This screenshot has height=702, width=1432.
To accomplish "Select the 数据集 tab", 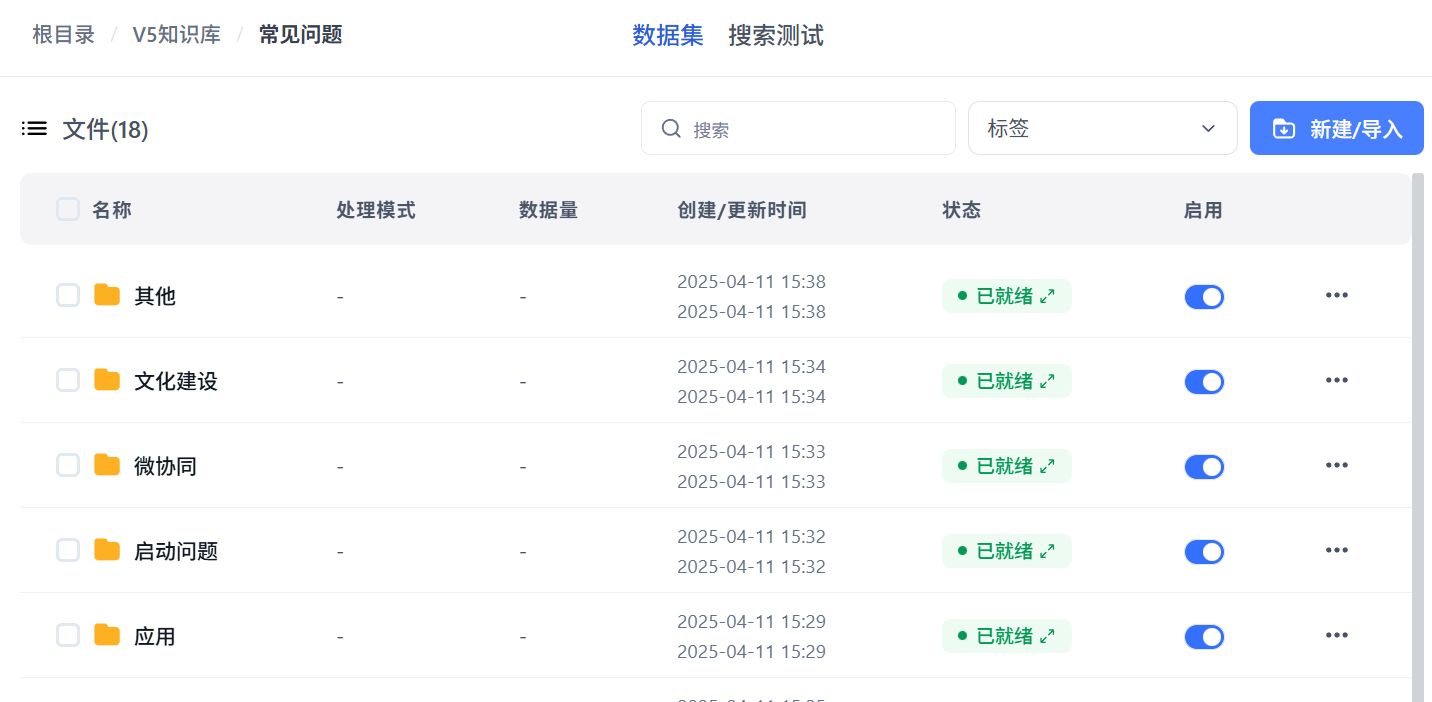I will coord(667,36).
